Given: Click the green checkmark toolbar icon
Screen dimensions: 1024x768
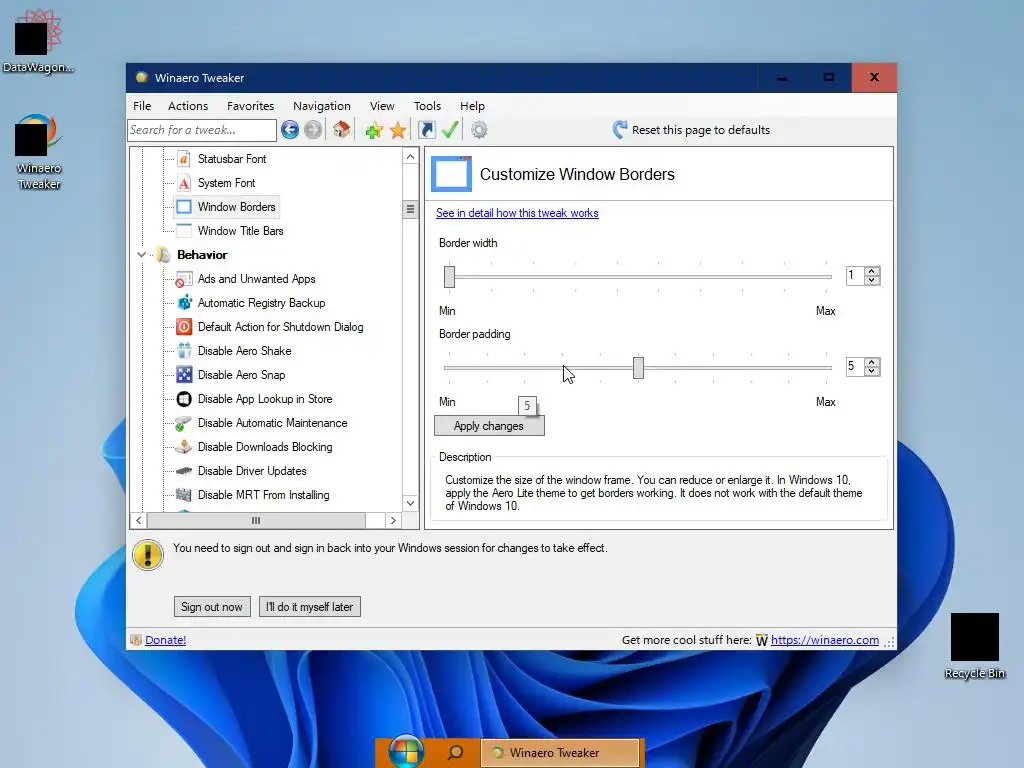Looking at the screenshot, I should (450, 129).
